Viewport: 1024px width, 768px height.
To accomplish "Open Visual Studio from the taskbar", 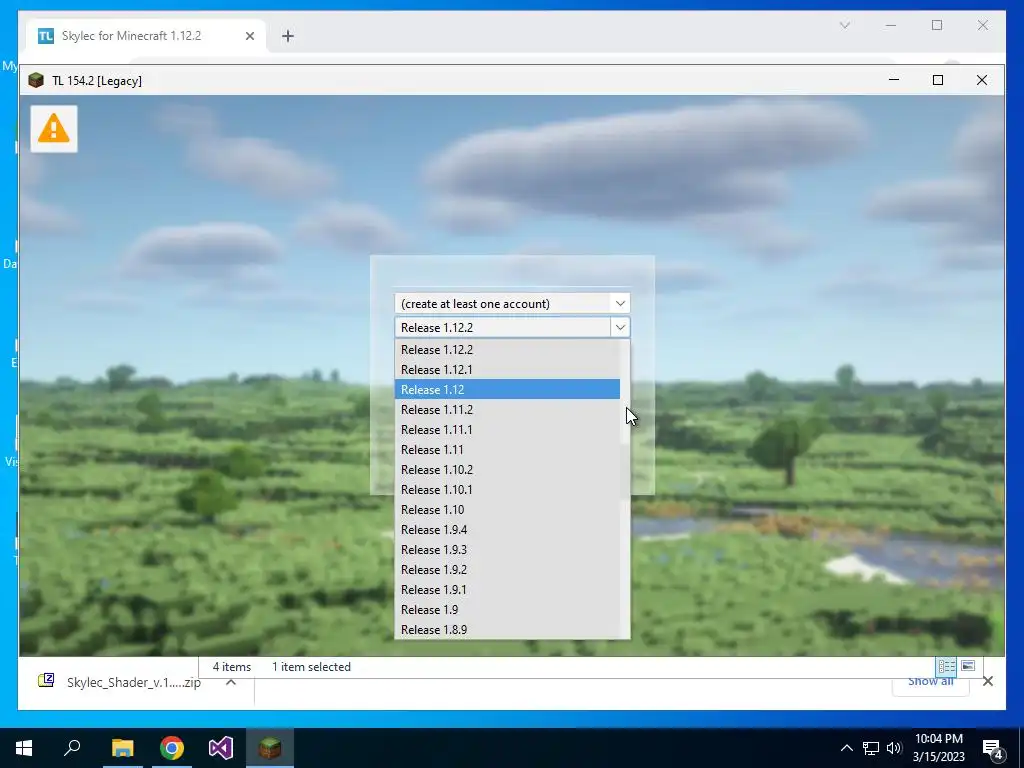I will [221, 748].
